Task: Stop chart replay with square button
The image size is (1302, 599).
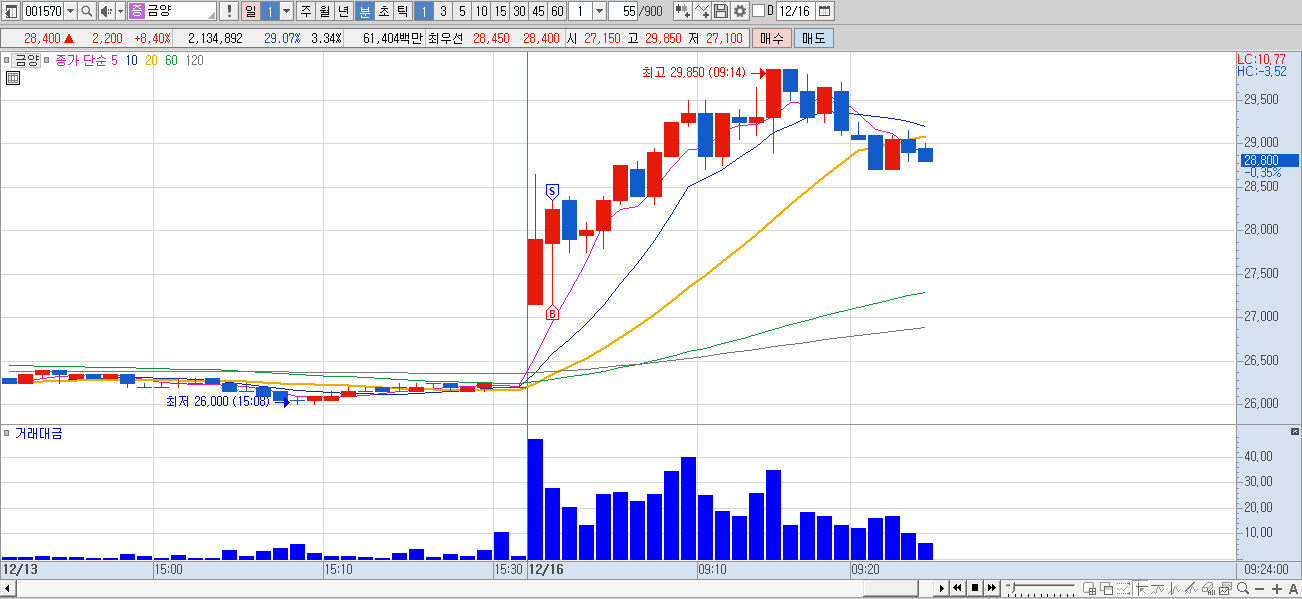Action: pos(975,588)
